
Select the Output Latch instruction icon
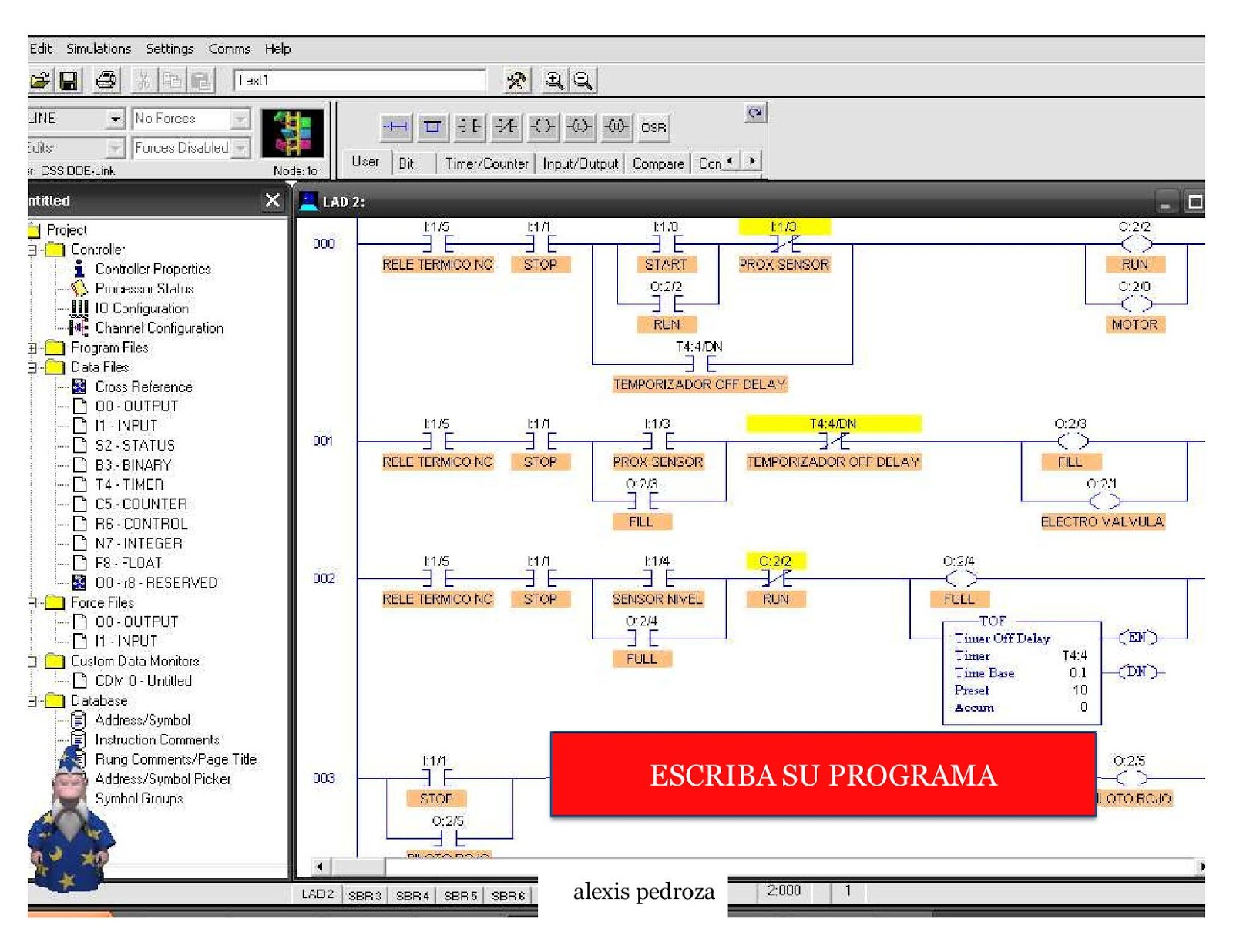click(581, 127)
